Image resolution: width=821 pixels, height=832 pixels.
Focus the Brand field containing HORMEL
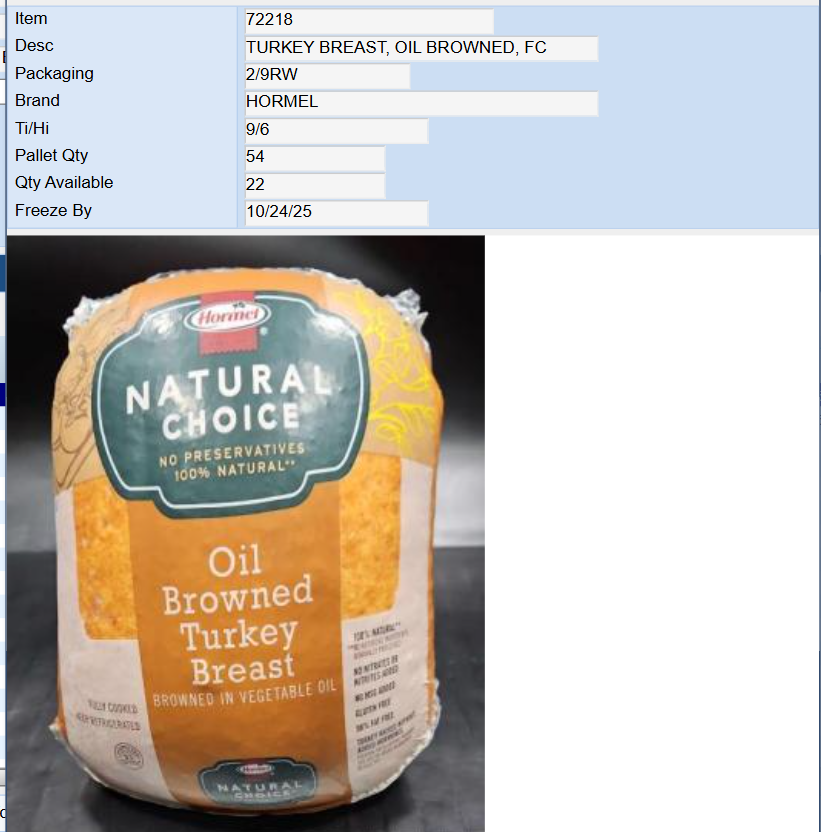coord(421,102)
